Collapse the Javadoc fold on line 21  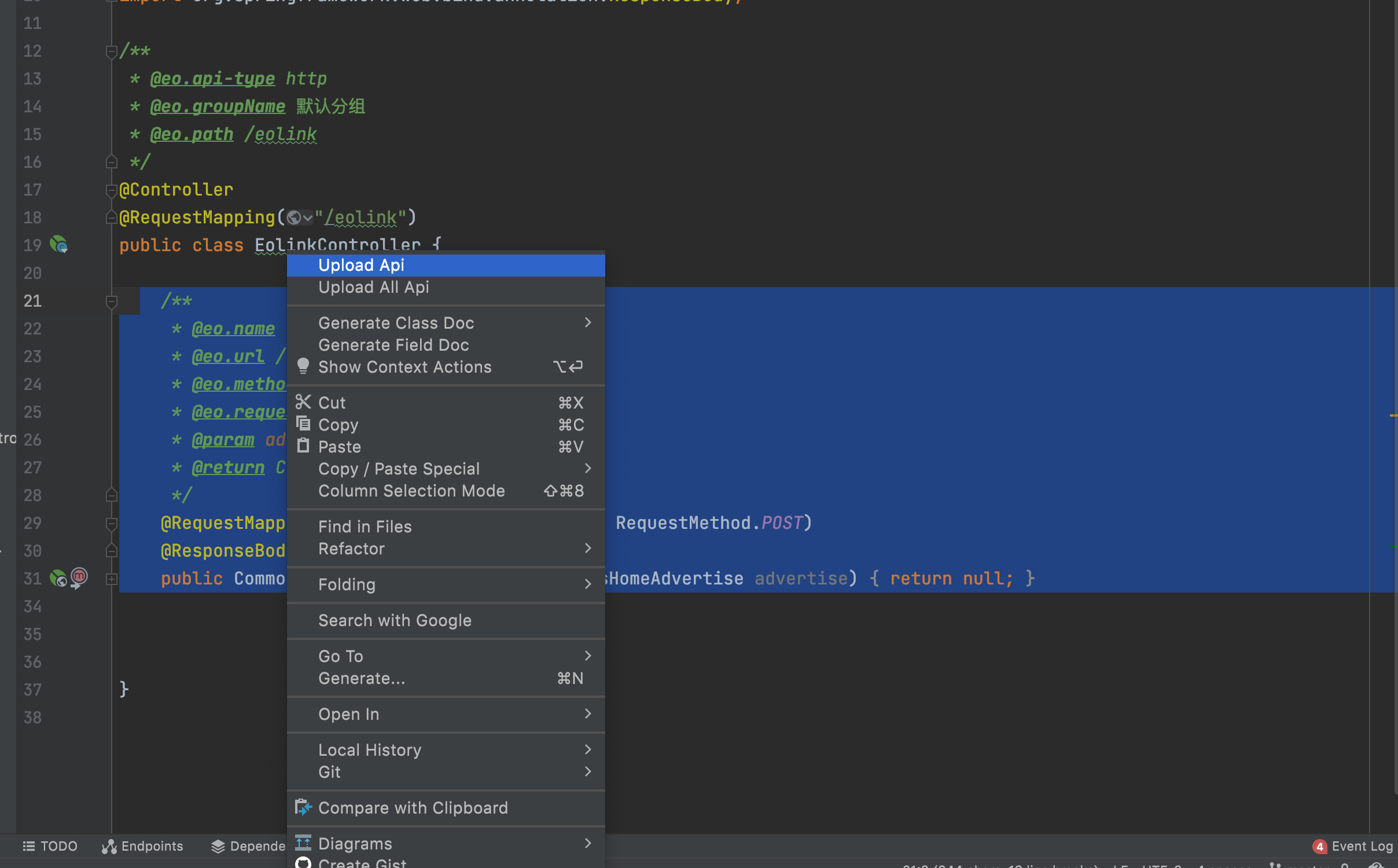[112, 301]
